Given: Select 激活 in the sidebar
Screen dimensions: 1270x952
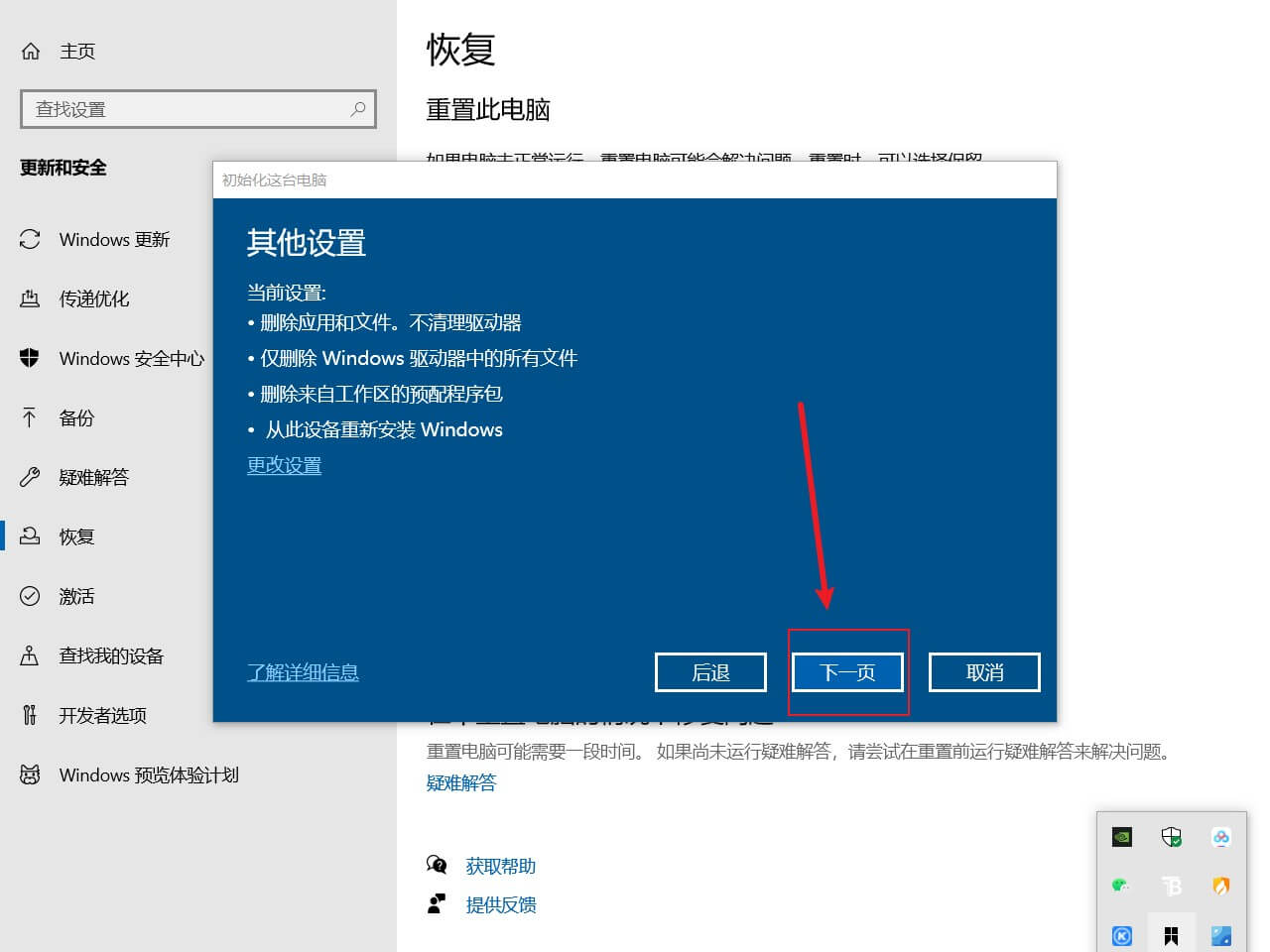Looking at the screenshot, I should click(76, 596).
